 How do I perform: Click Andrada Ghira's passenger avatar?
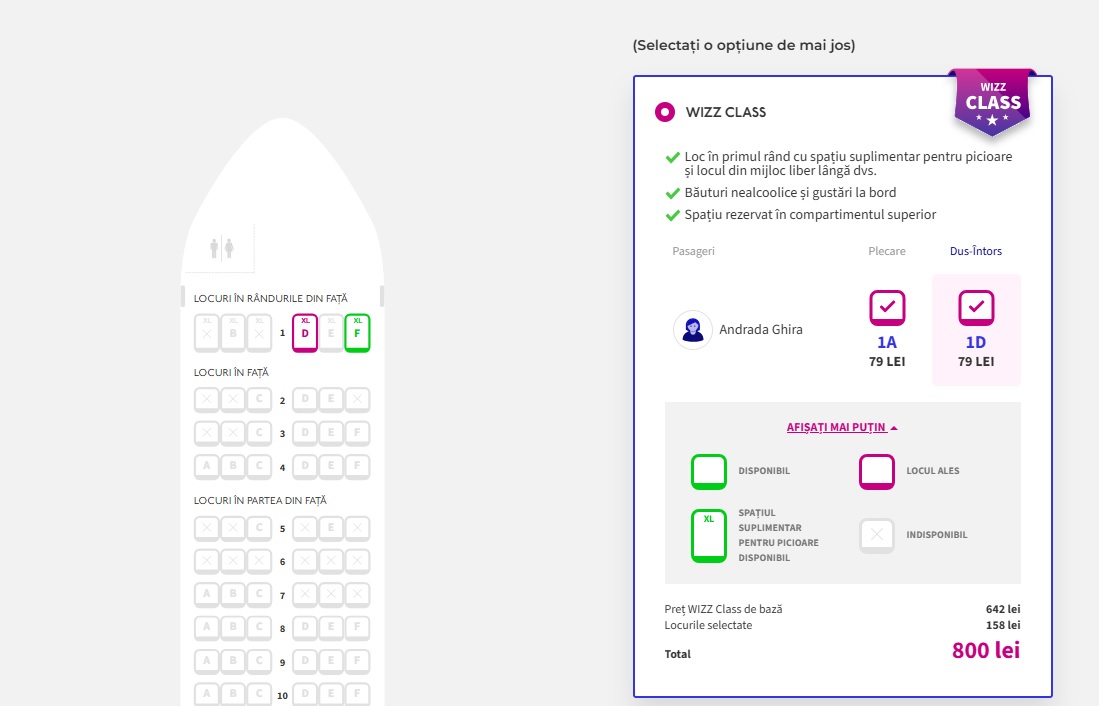pos(692,329)
